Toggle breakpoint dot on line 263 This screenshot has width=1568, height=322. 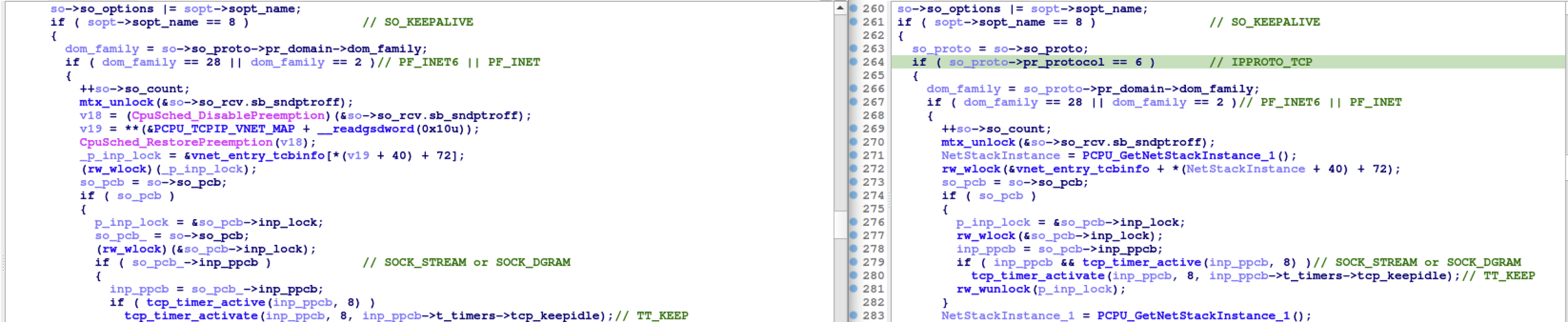tap(853, 48)
